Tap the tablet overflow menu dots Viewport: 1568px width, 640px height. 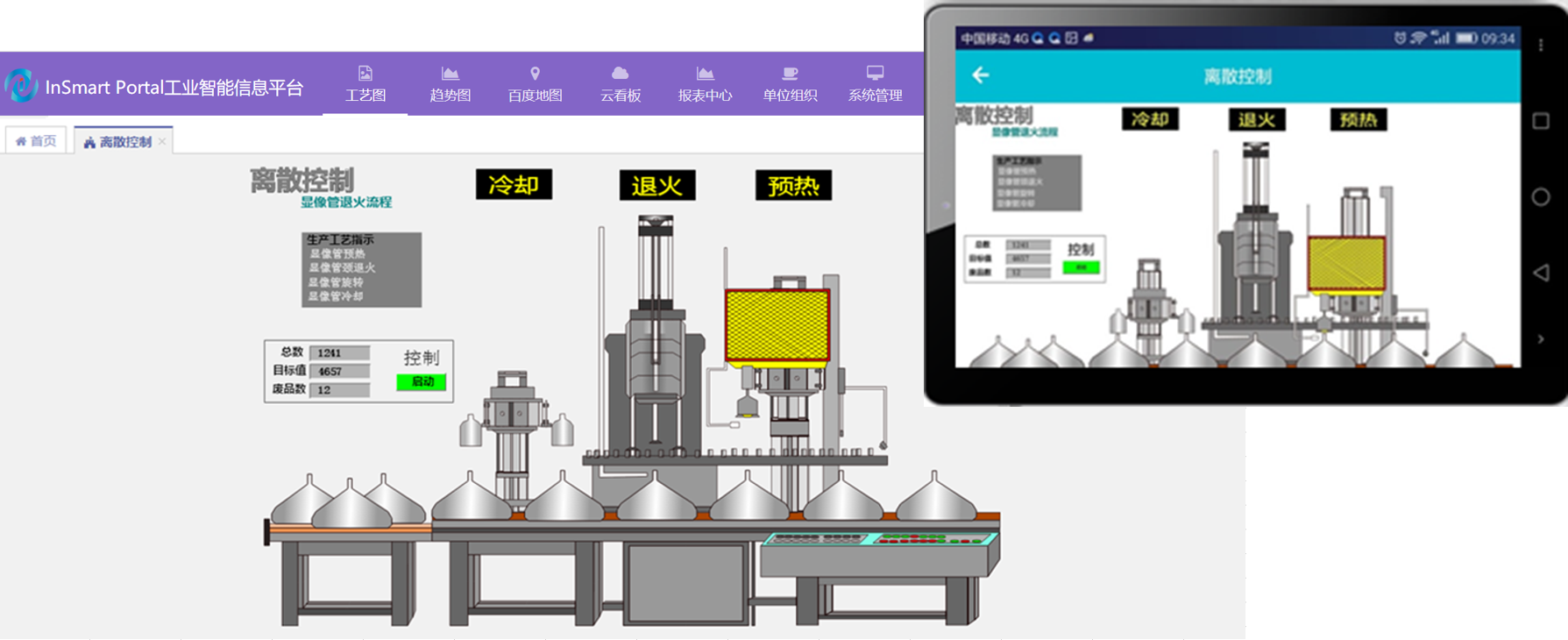[x=1541, y=45]
